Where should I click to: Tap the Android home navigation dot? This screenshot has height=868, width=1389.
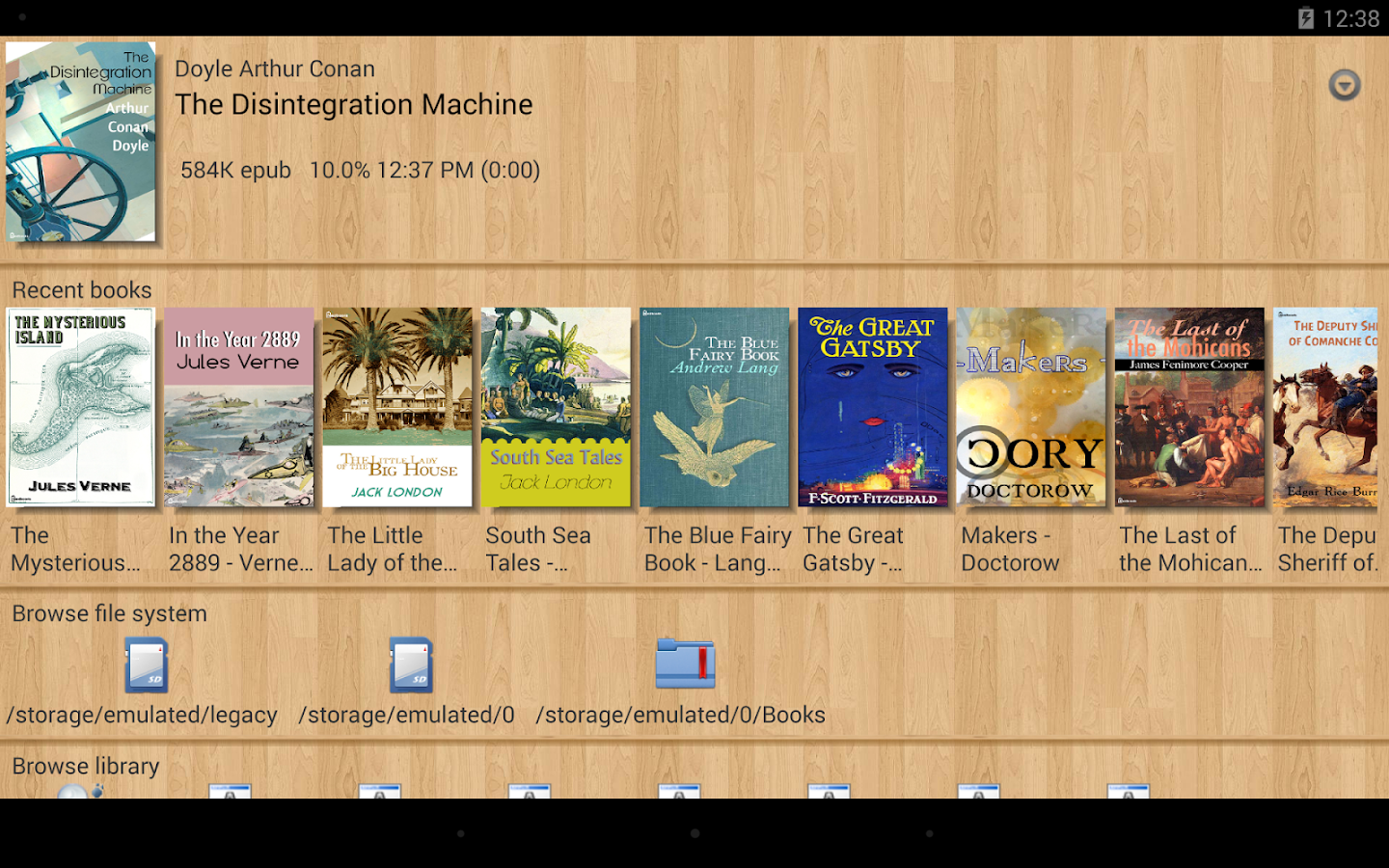(x=694, y=833)
